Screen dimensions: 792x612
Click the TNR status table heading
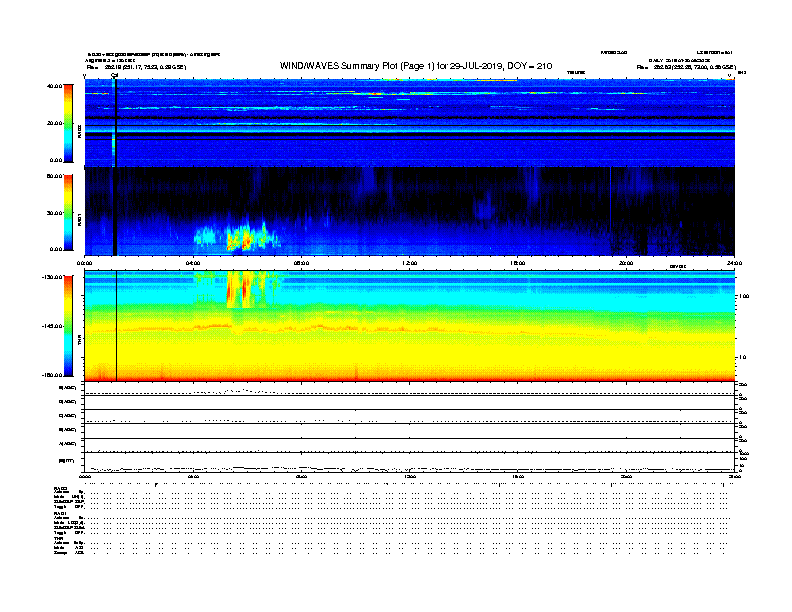[x=59, y=538]
